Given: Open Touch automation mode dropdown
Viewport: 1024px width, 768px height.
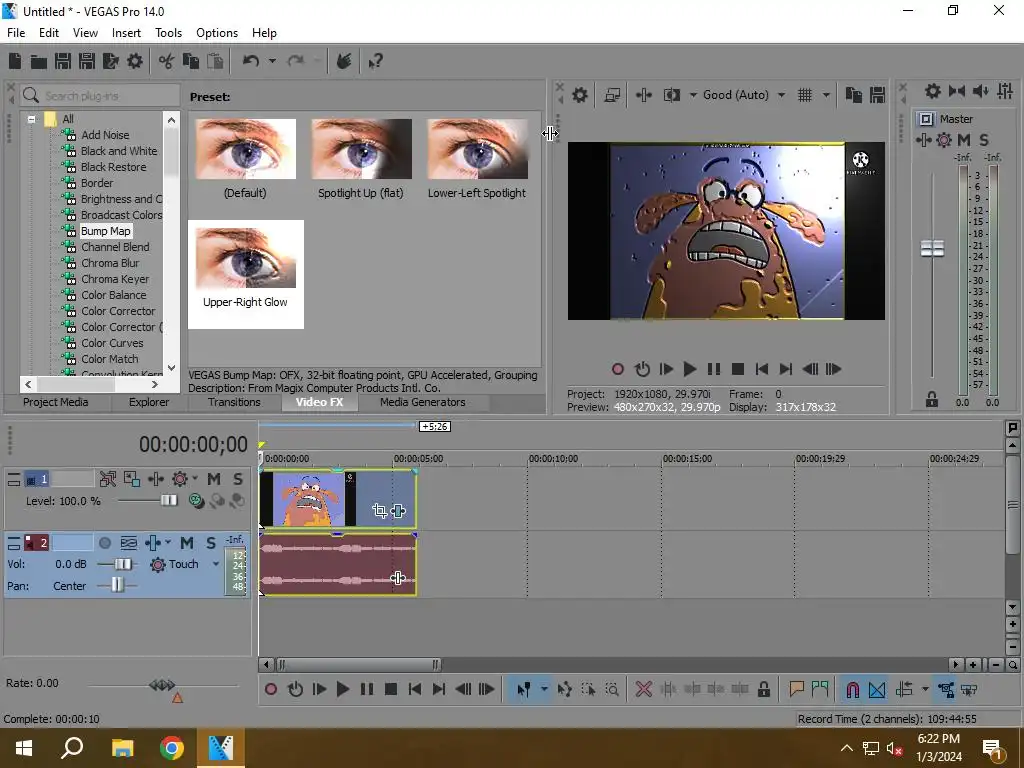Looking at the screenshot, I should 216,564.
